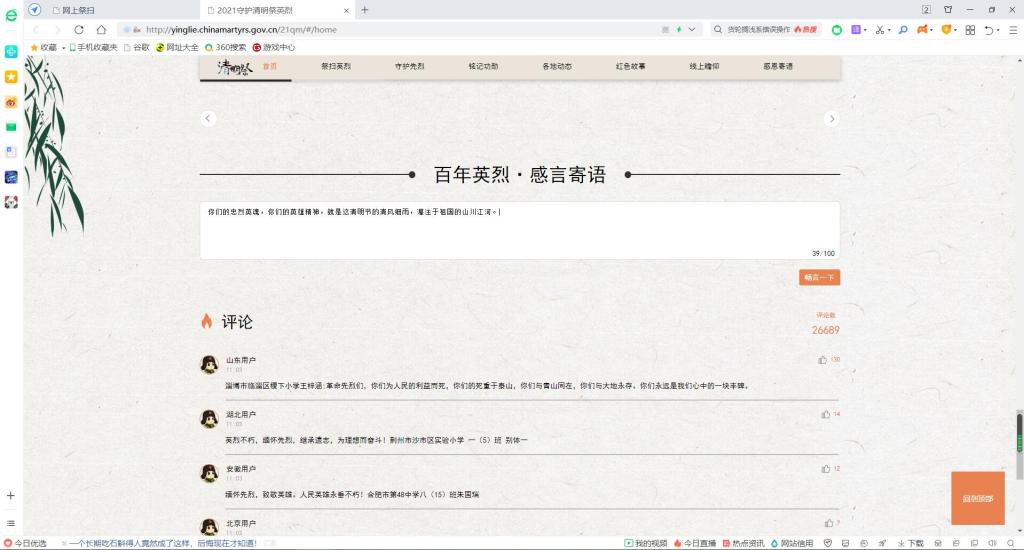Open the favorites star in the left sidebar

coord(11,77)
